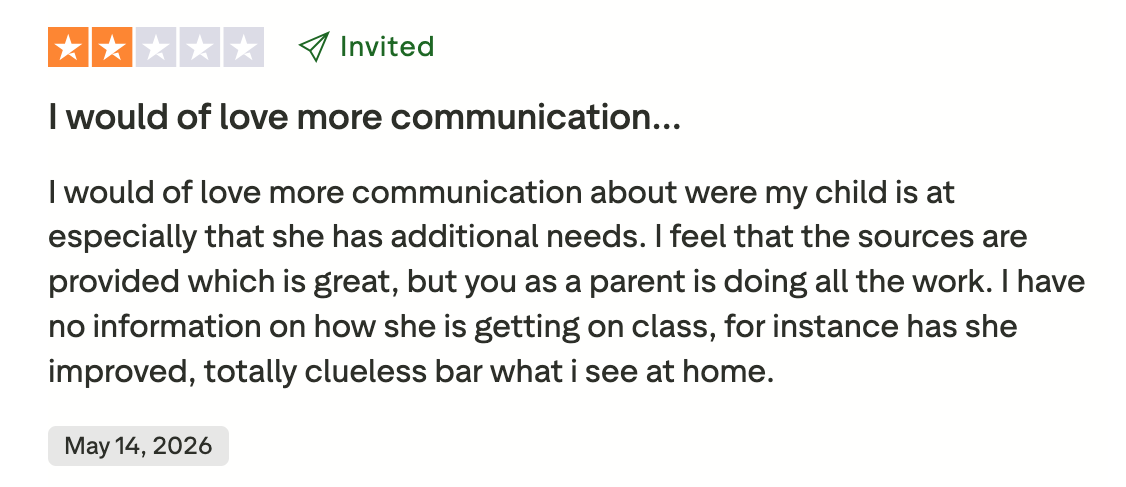Open the review title 'I would of love more communication…'
This screenshot has height=487, width=1126.
[364, 117]
